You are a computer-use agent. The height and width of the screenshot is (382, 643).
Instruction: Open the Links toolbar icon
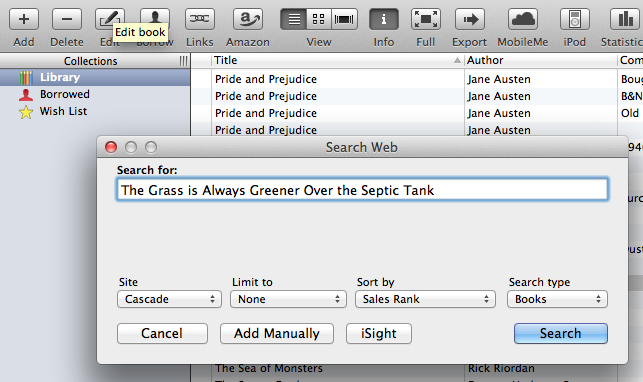(200, 19)
